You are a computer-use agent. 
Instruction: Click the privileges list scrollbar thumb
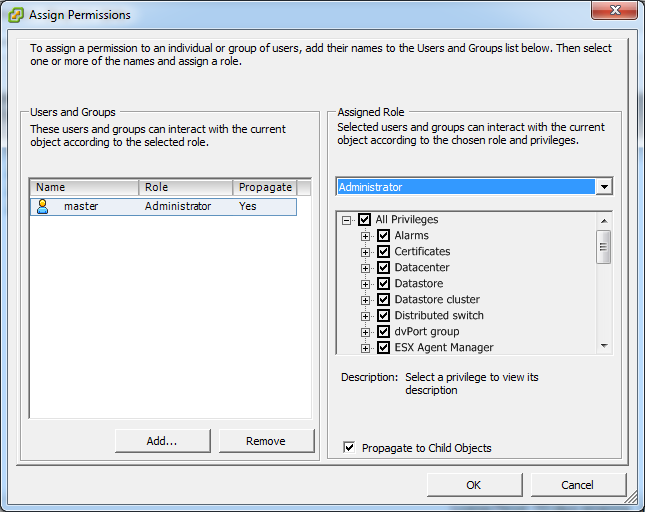click(x=603, y=247)
